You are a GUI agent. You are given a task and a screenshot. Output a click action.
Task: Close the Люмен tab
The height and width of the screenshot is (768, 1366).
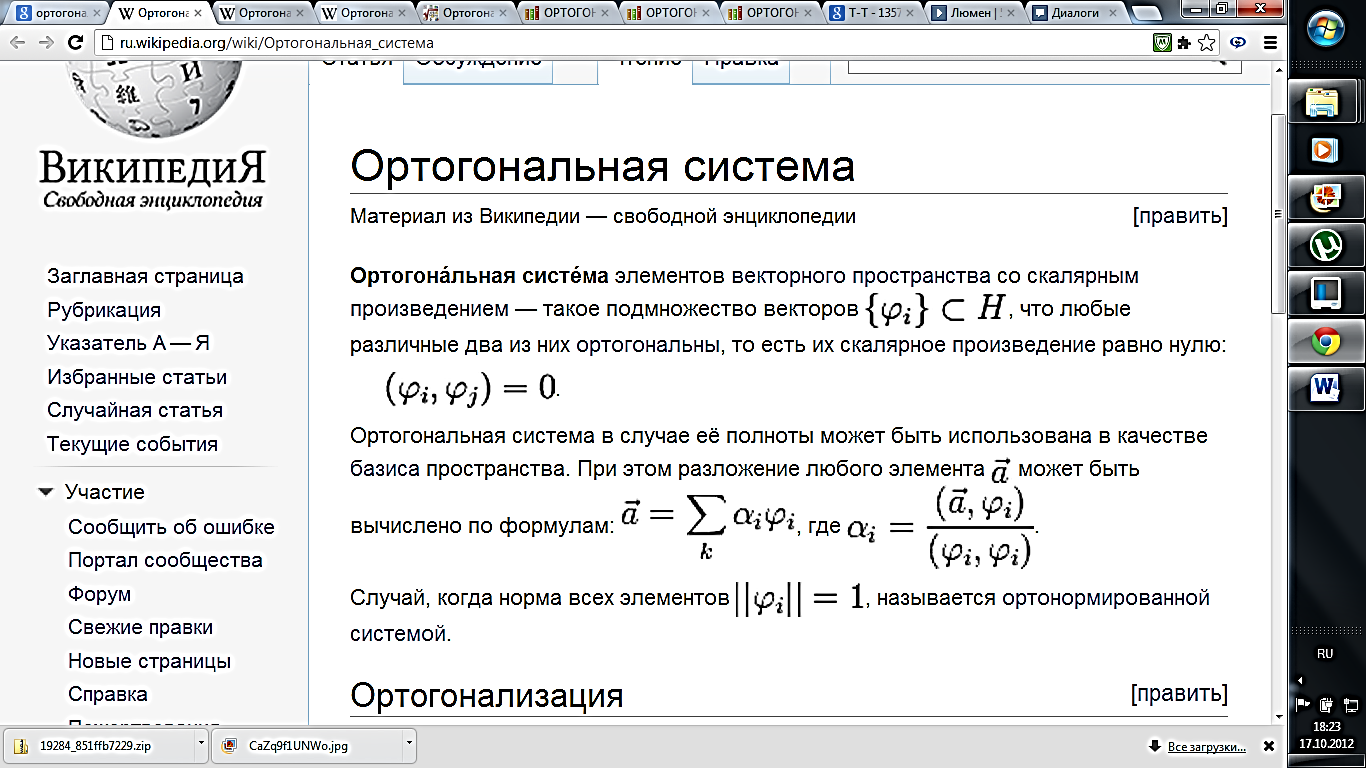point(1011,14)
